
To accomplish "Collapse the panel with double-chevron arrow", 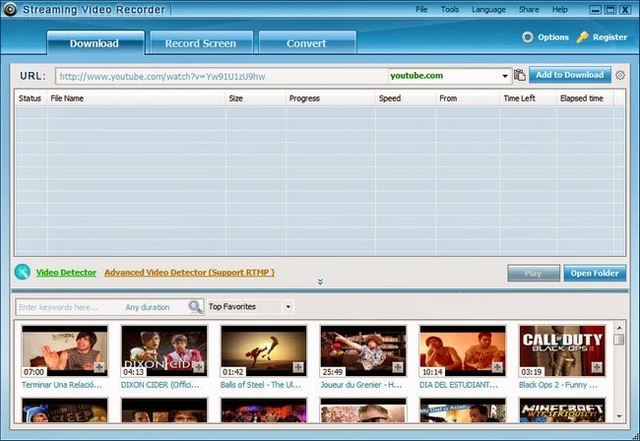I will (x=320, y=282).
